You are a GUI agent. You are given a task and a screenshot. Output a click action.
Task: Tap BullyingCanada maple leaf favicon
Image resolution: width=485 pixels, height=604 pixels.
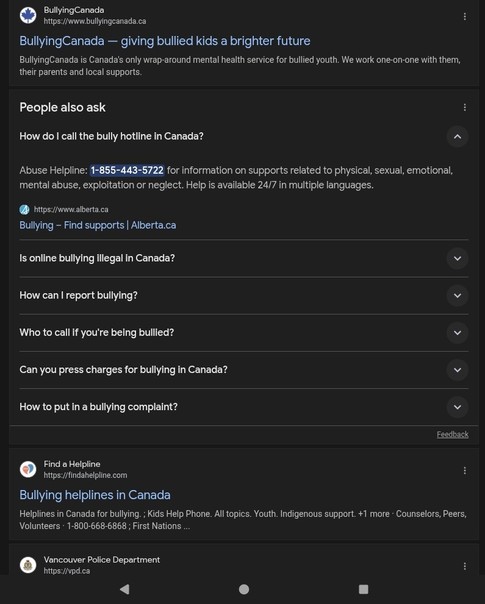tap(28, 15)
